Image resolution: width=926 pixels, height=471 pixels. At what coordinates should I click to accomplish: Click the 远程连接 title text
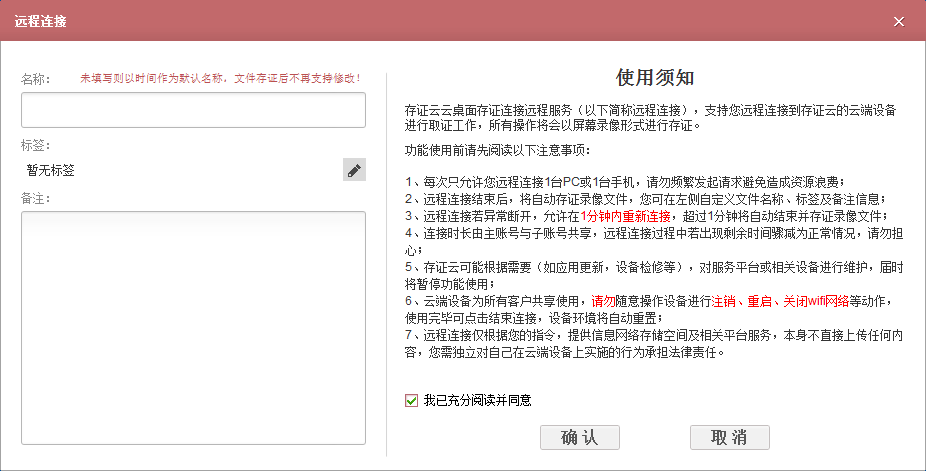click(x=40, y=22)
